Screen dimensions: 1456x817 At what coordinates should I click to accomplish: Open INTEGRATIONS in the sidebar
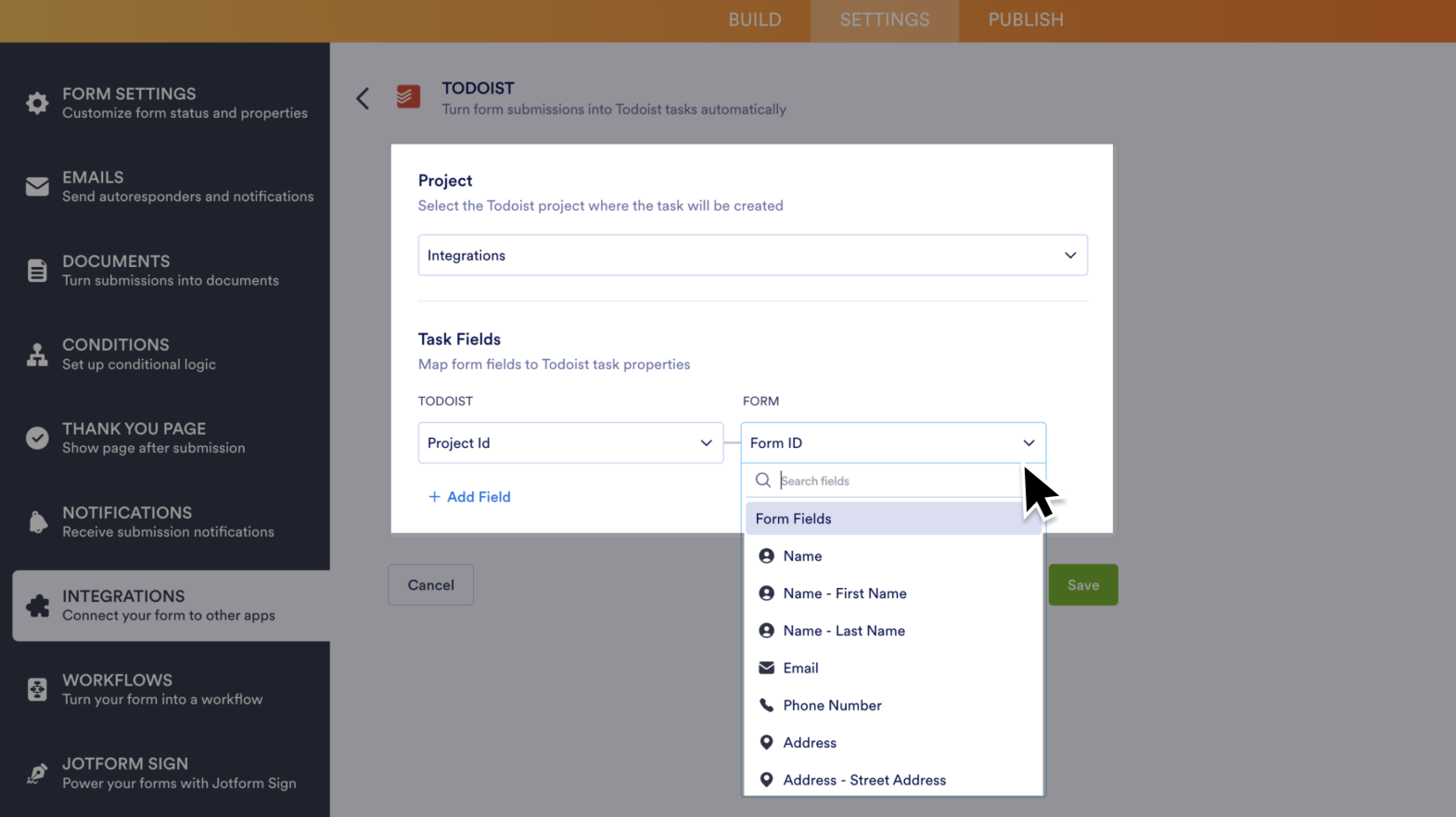point(171,606)
